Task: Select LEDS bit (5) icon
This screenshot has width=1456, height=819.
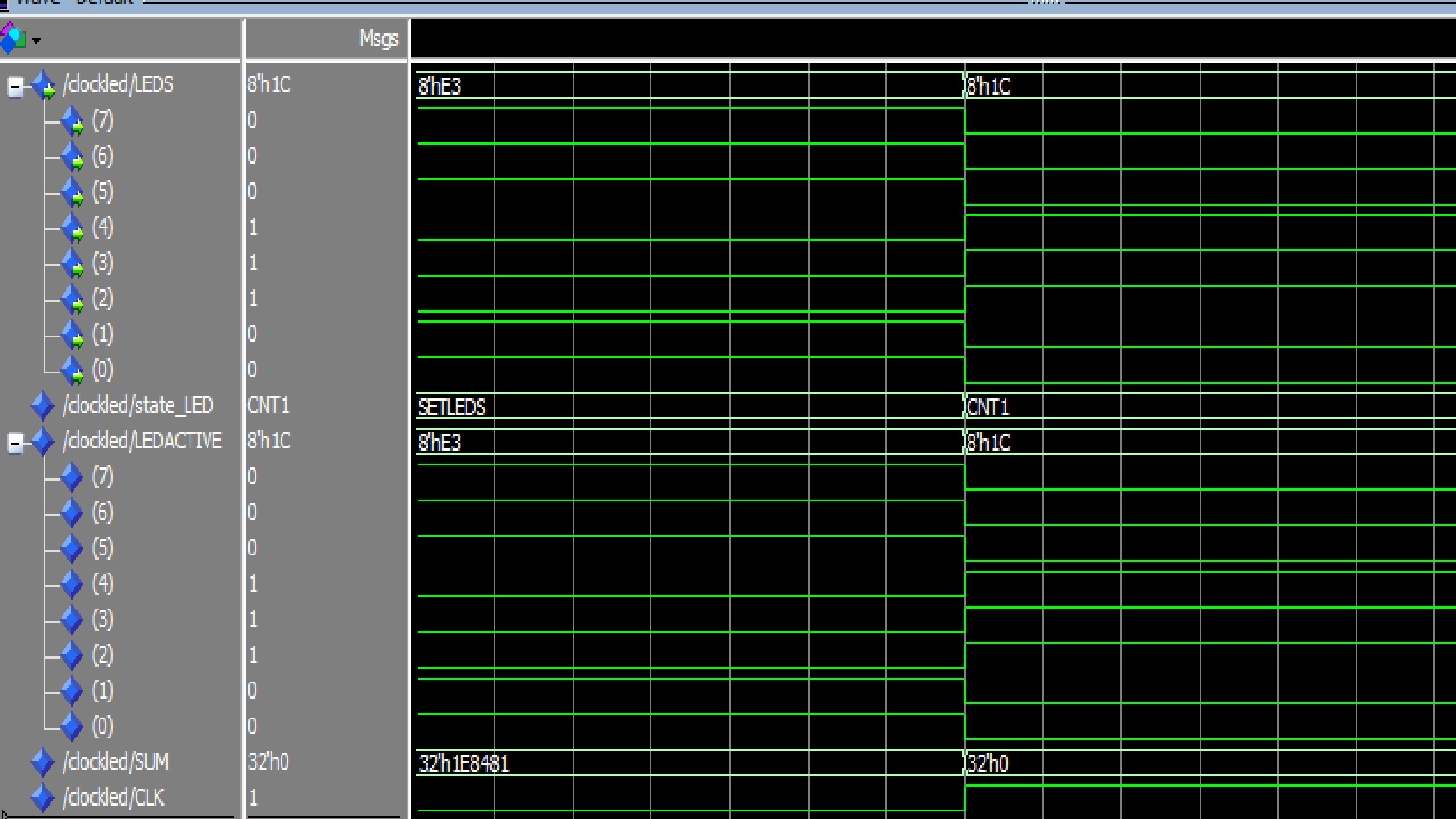Action: (72, 192)
